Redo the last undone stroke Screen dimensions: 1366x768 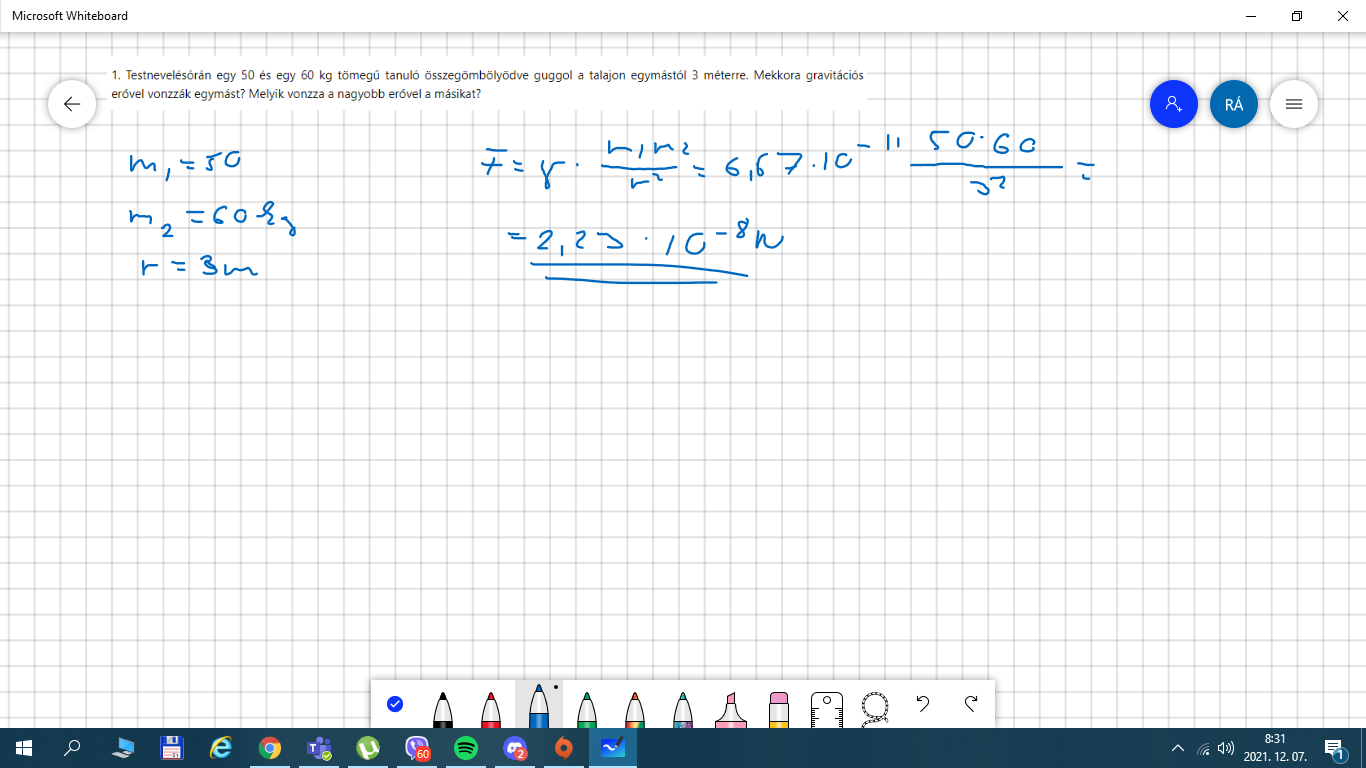[x=971, y=704]
